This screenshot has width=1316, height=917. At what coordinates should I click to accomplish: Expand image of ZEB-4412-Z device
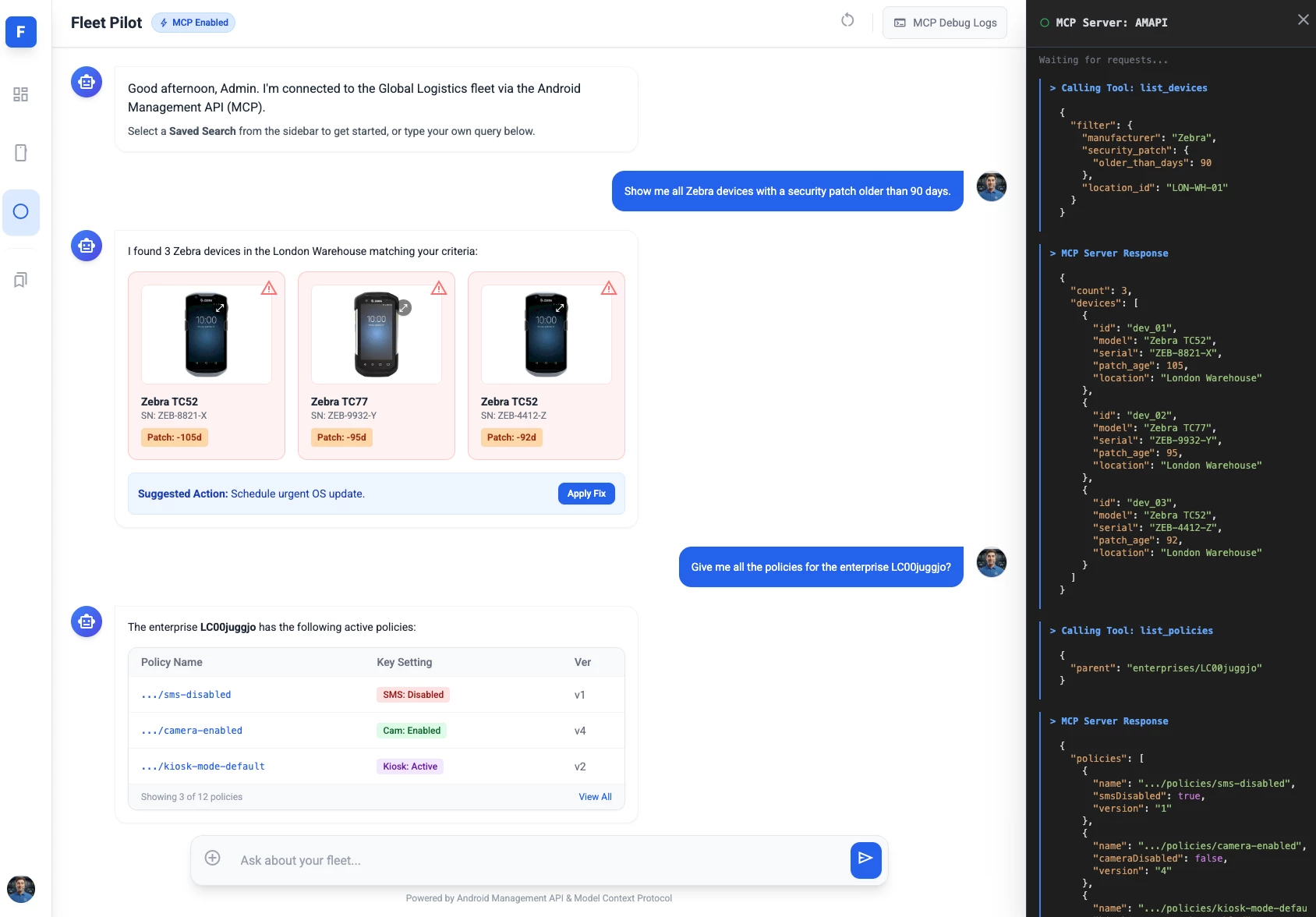[x=560, y=308]
